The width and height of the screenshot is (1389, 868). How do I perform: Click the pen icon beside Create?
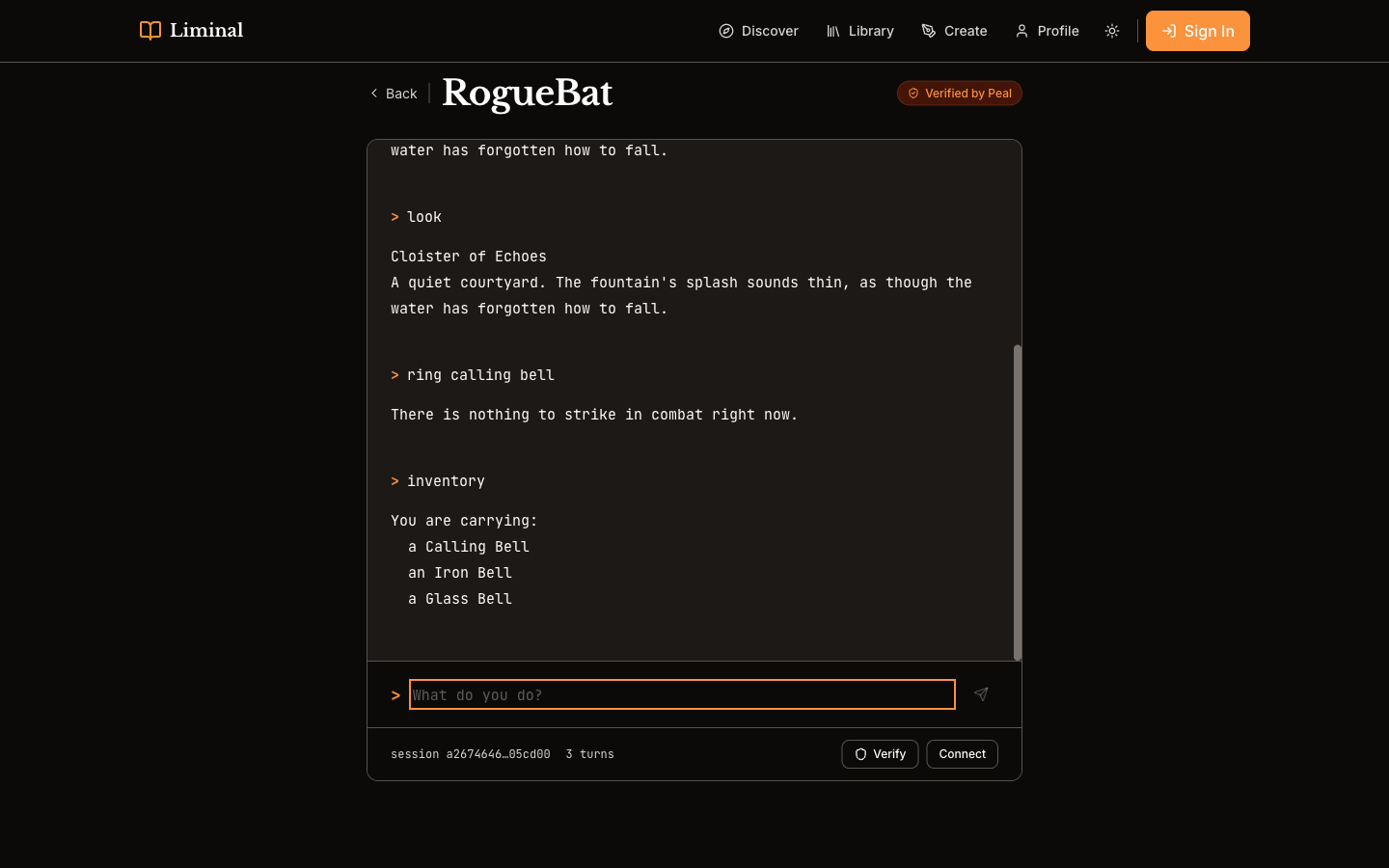pyautogui.click(x=929, y=31)
